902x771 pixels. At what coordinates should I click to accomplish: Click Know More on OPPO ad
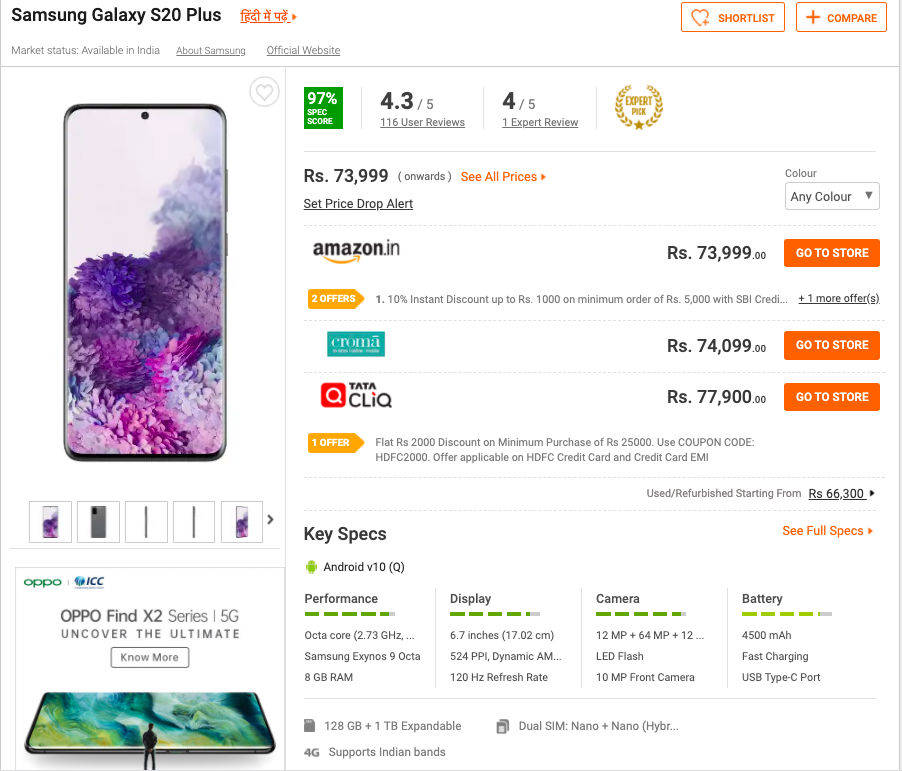pos(150,658)
